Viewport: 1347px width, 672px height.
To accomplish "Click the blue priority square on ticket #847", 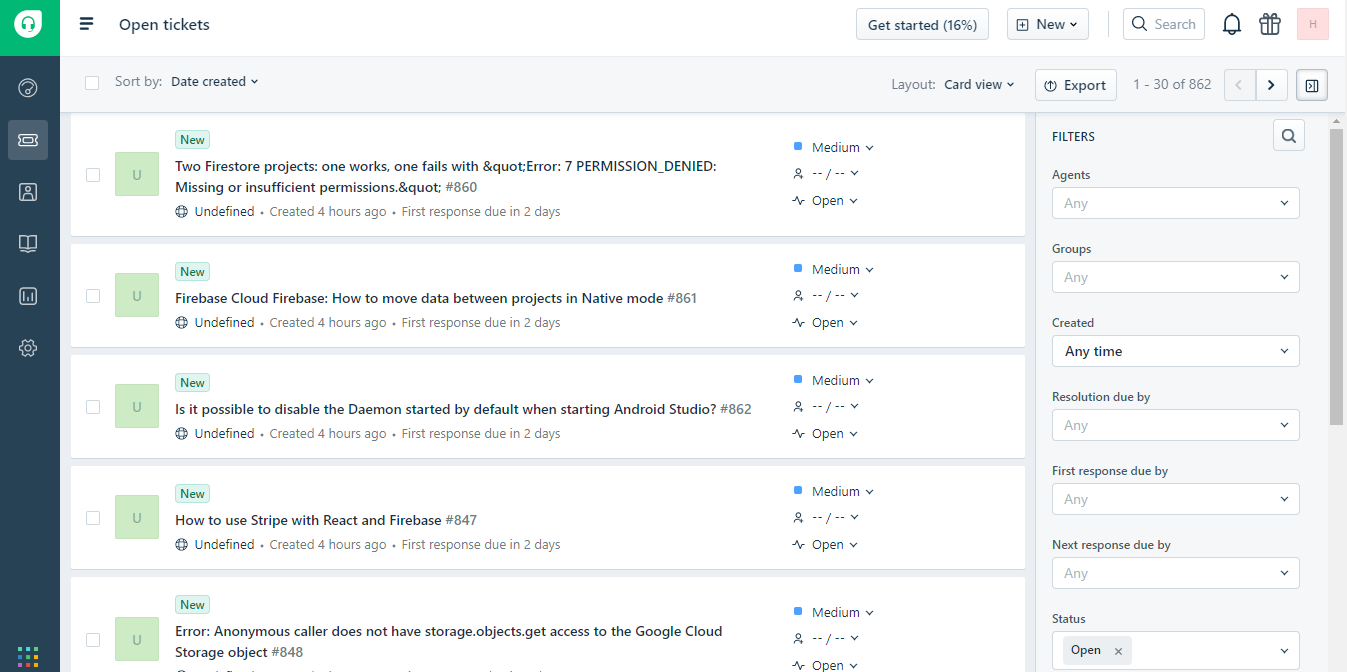I will click(798, 490).
